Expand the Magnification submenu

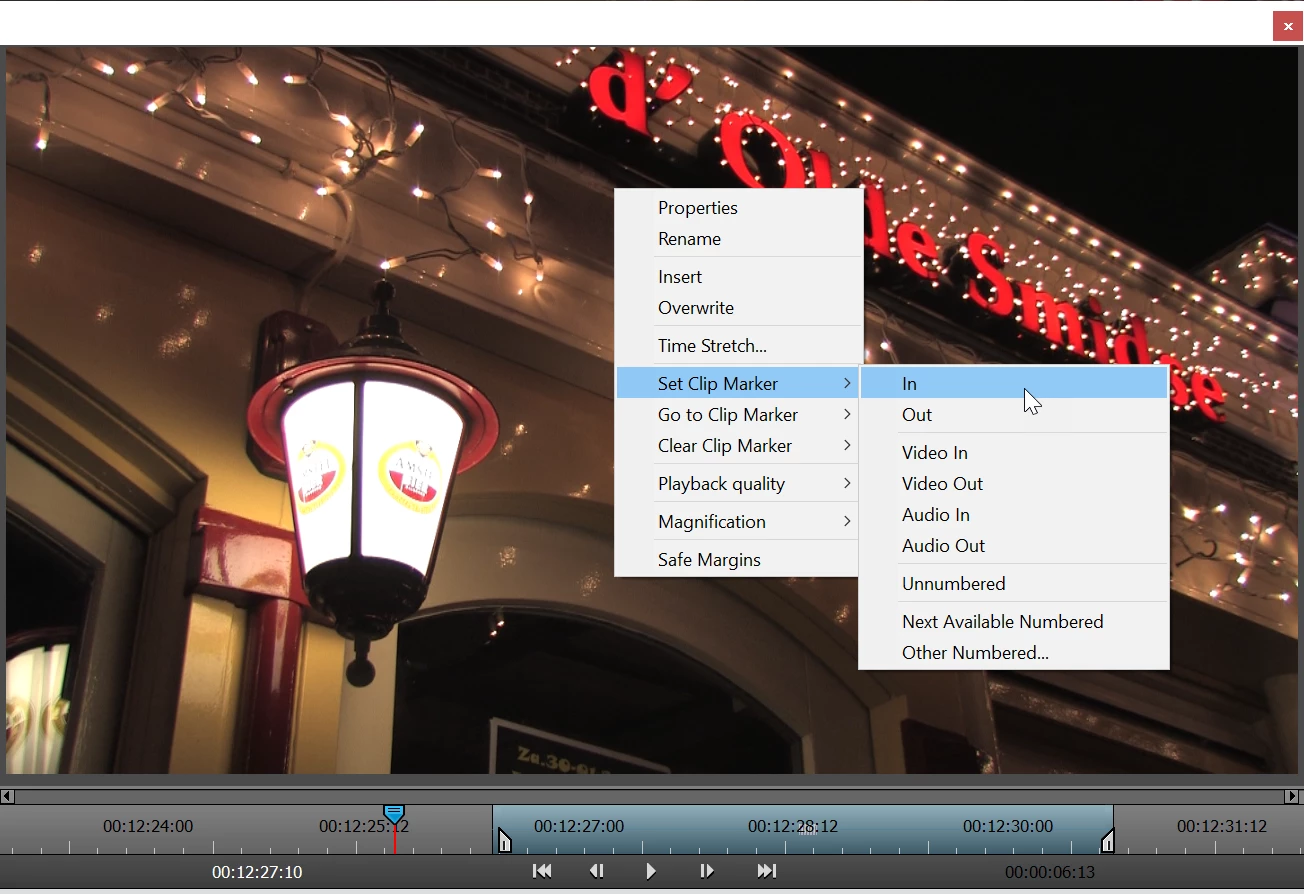click(738, 522)
